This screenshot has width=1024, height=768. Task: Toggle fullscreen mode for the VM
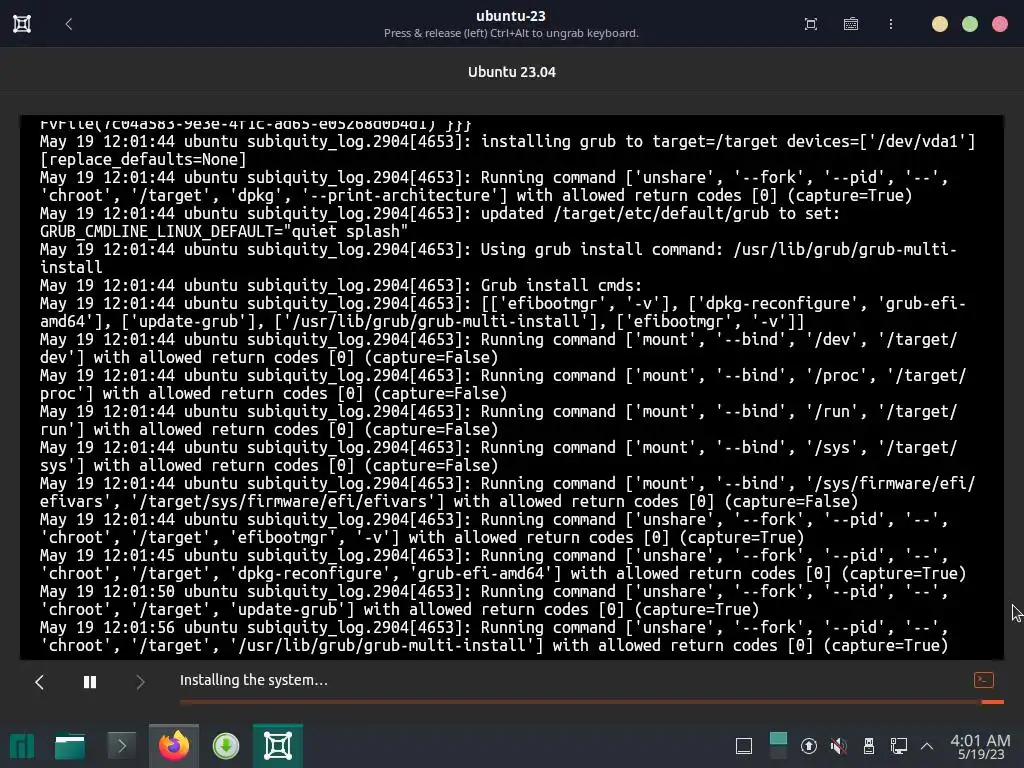[810, 24]
